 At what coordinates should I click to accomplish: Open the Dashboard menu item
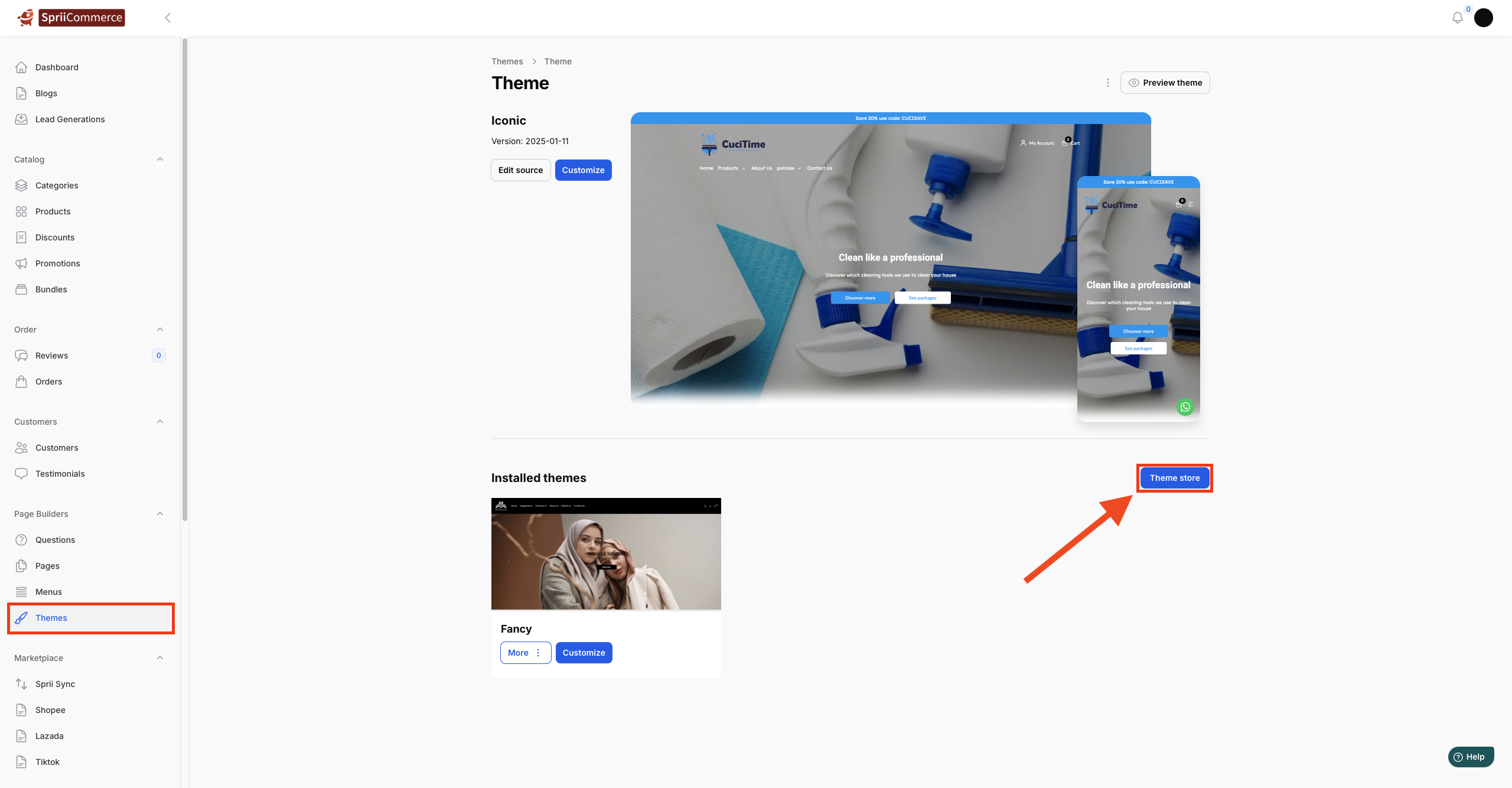pyautogui.click(x=57, y=67)
